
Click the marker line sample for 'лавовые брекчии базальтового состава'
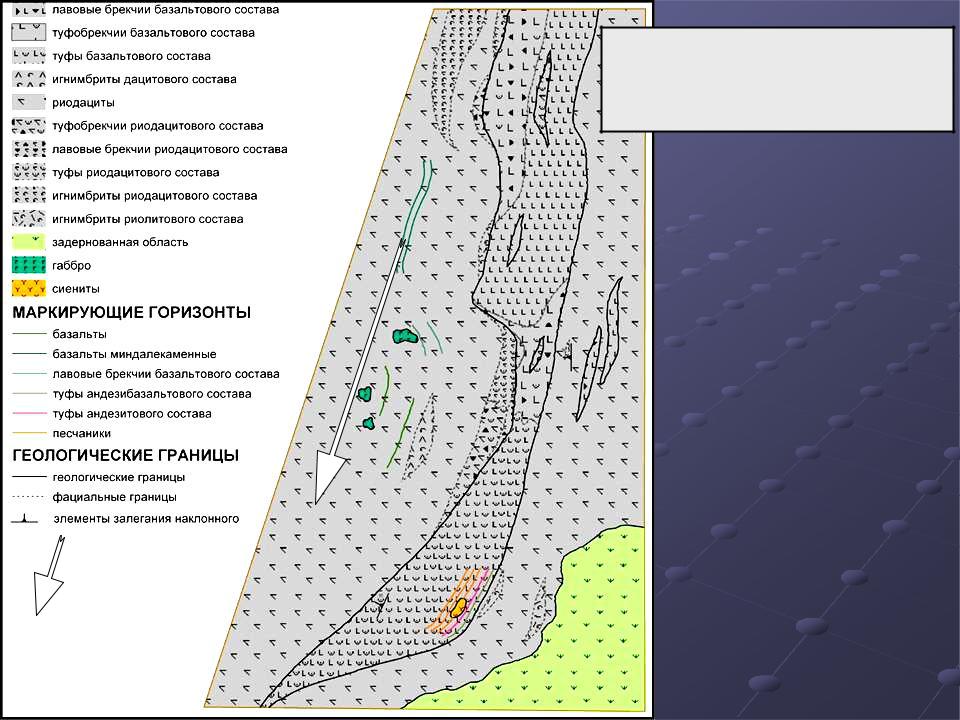point(29,373)
